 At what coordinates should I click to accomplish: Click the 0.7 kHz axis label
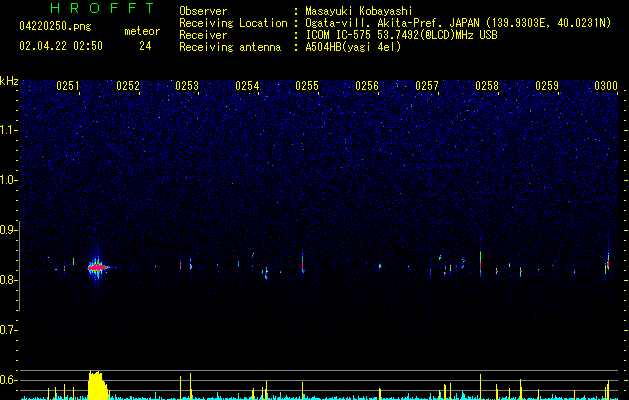[8, 330]
